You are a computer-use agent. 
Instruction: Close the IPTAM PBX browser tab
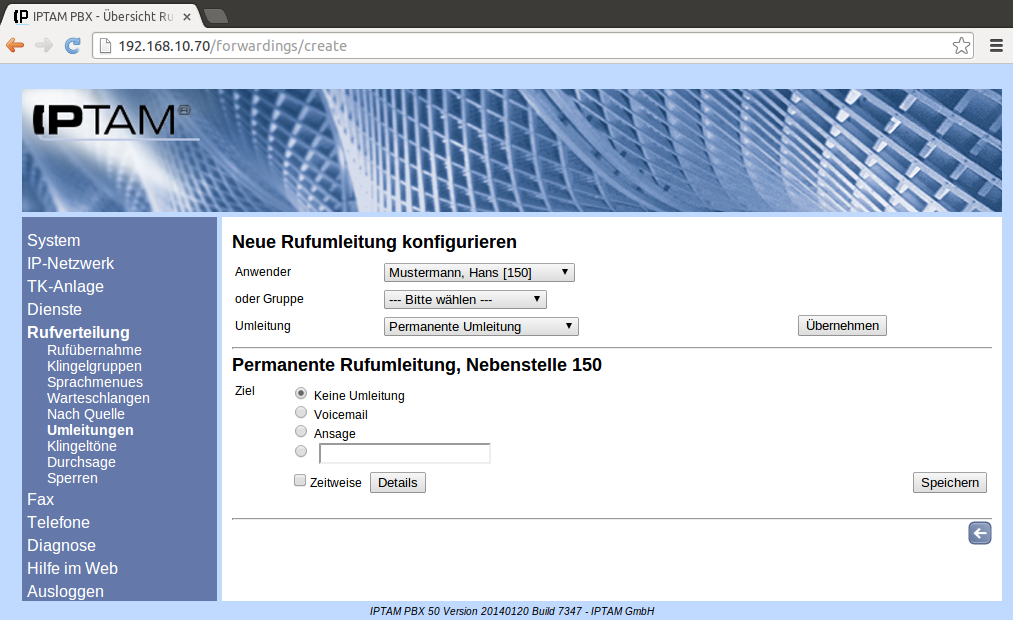click(x=187, y=17)
